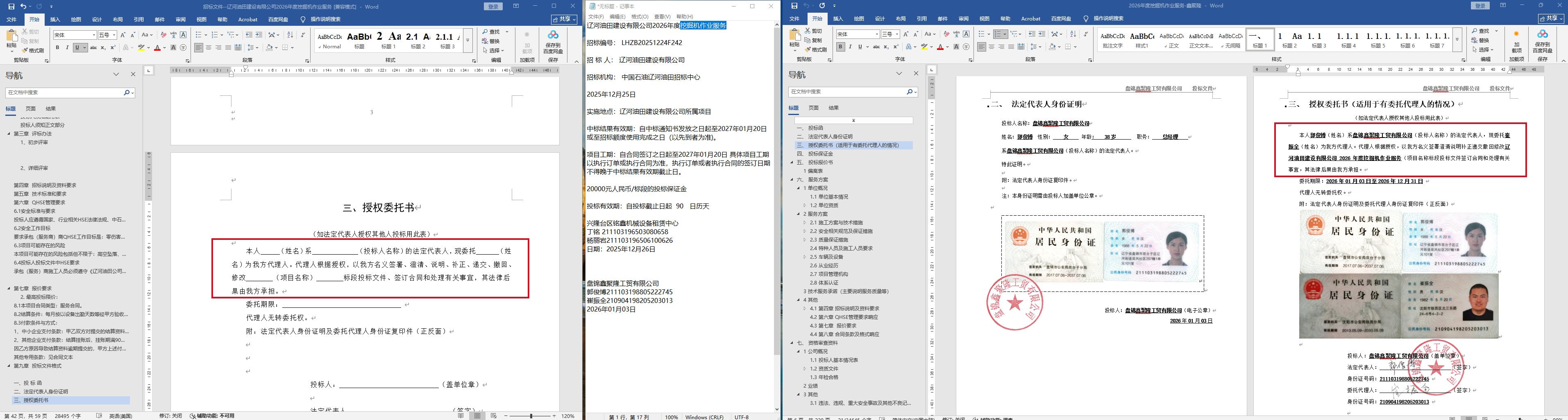Save the left Word document via the quick access toolbar
This screenshot has width=1568, height=420.
coord(11,6)
